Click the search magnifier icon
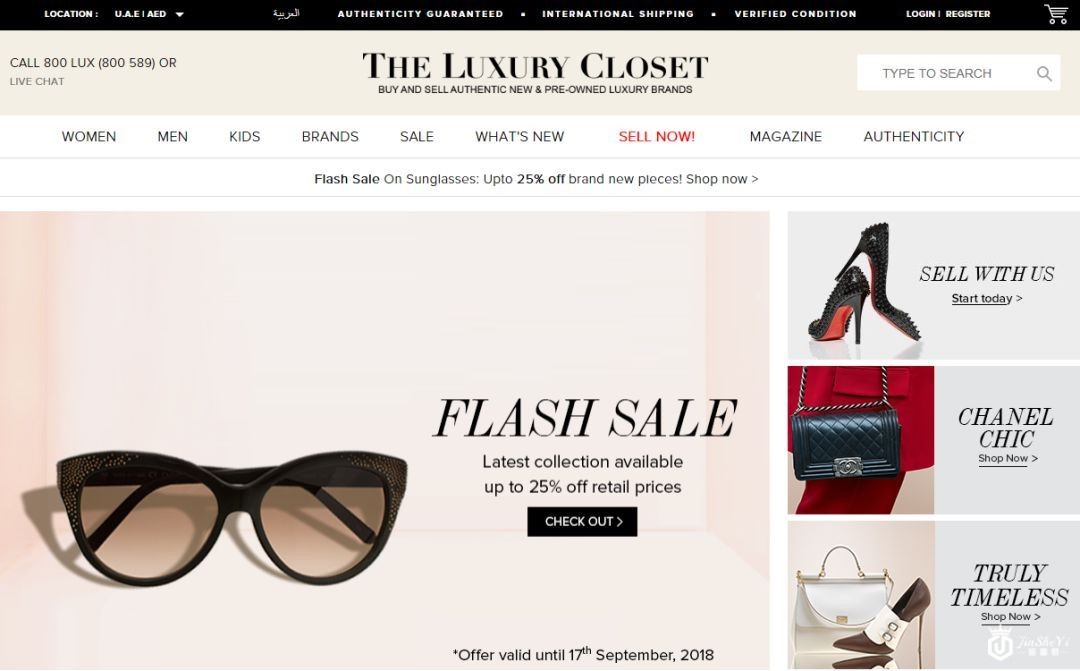1080x671 pixels. pyautogui.click(x=1044, y=74)
